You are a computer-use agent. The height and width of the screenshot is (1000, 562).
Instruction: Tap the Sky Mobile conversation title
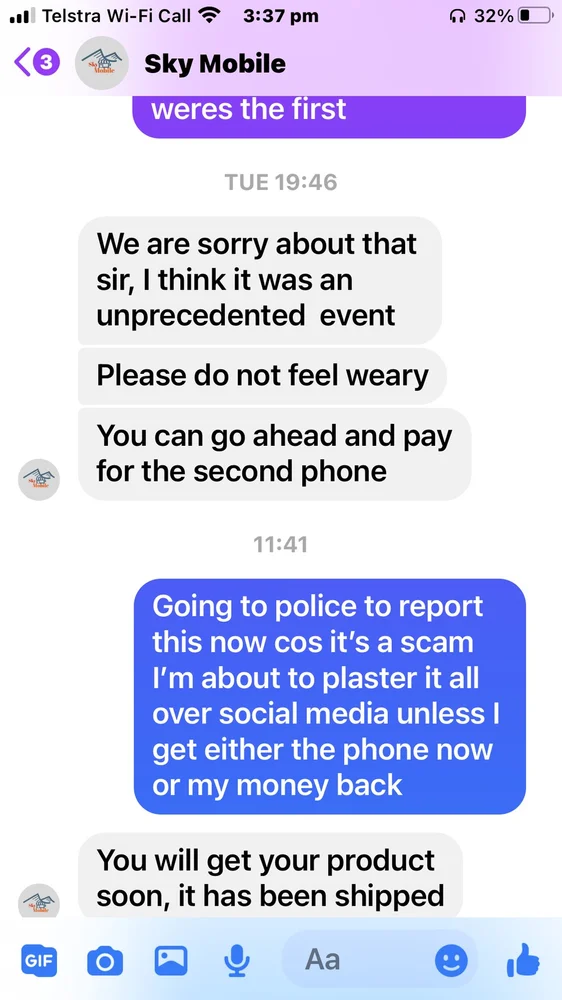point(215,63)
